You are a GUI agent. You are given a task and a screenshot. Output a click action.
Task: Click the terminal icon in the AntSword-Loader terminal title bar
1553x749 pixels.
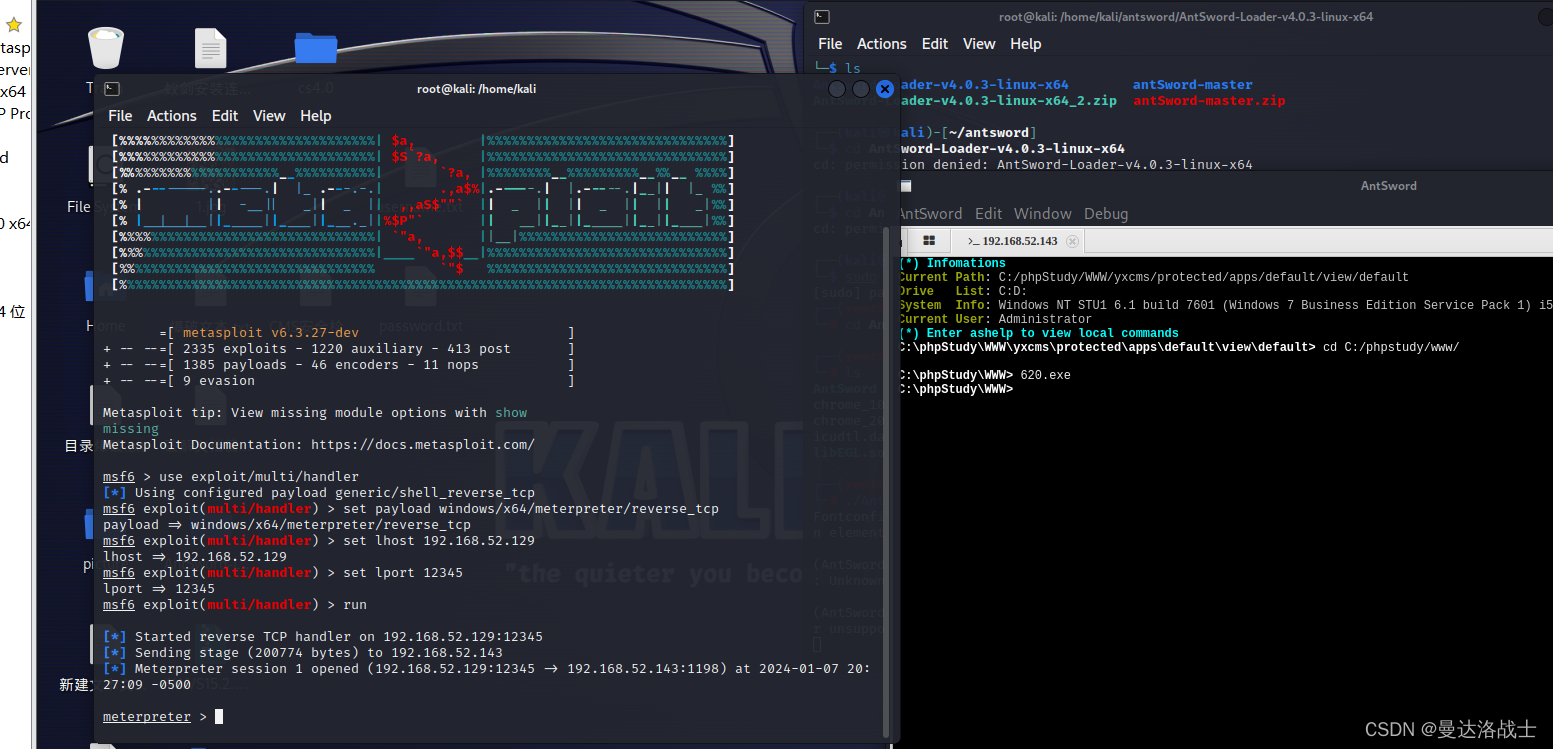821,16
